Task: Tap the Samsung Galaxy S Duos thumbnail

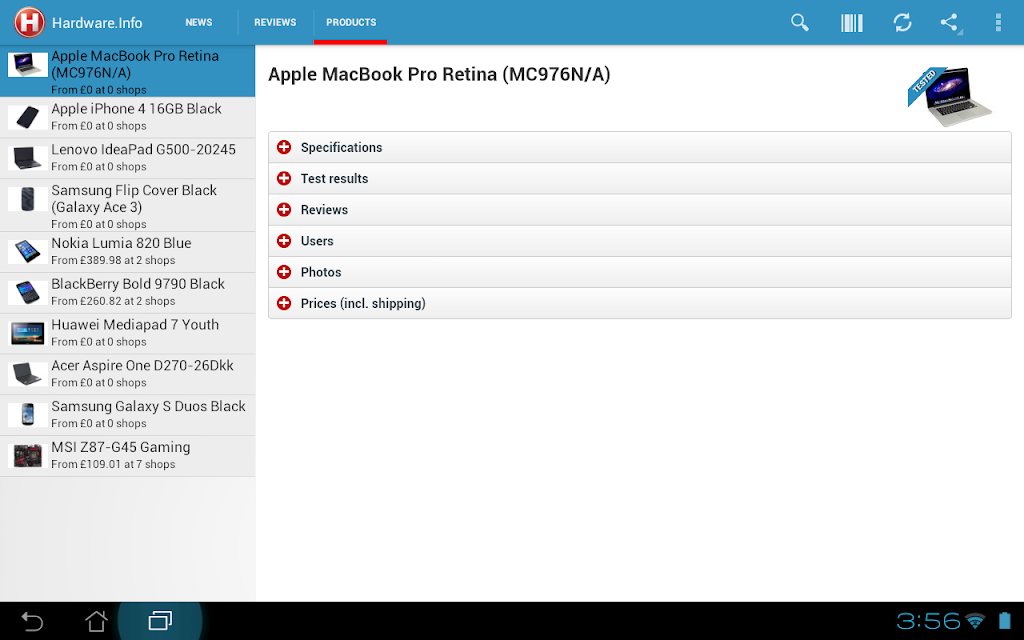Action: pyautogui.click(x=27, y=415)
